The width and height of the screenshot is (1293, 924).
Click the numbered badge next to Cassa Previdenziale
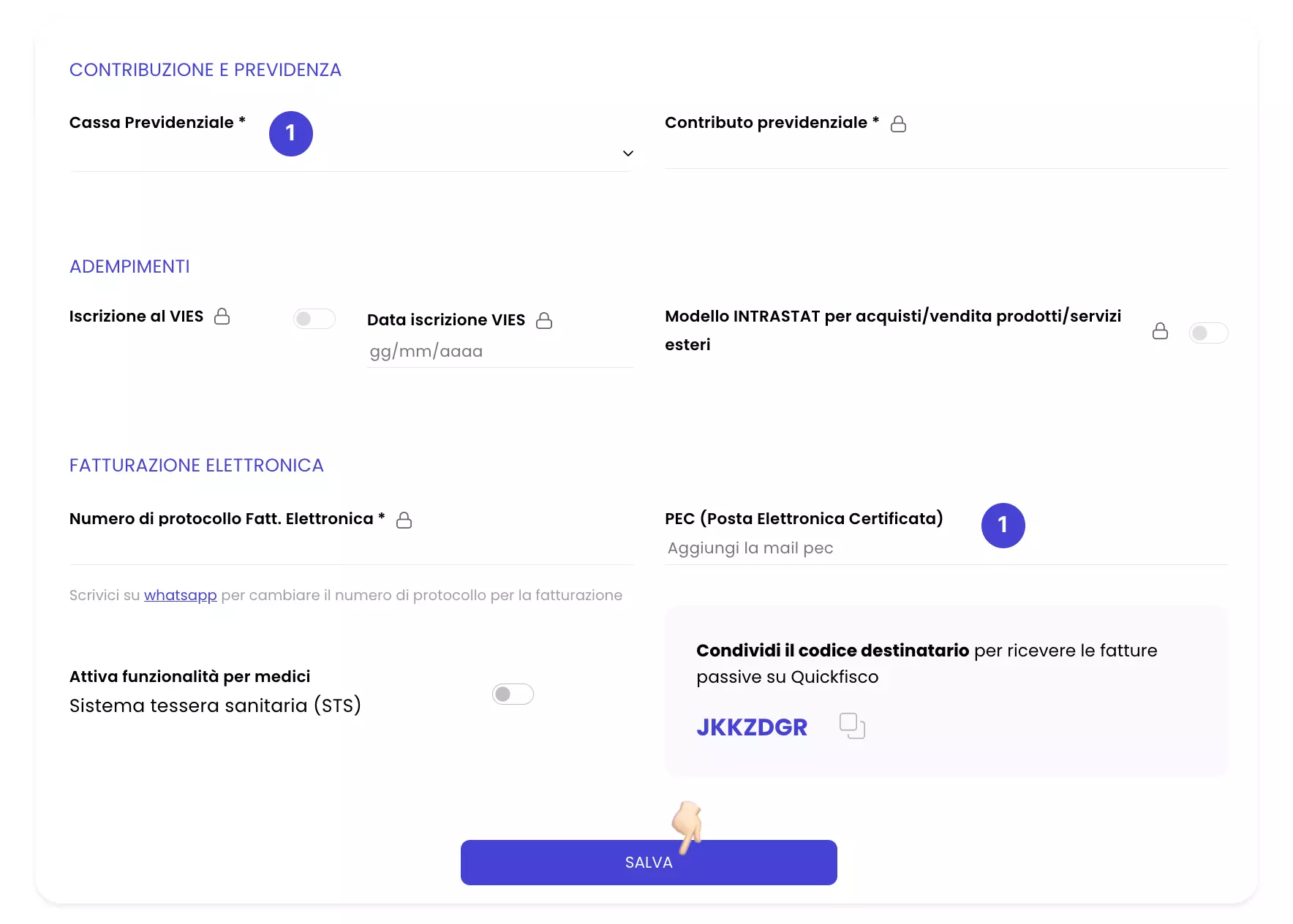click(x=291, y=133)
